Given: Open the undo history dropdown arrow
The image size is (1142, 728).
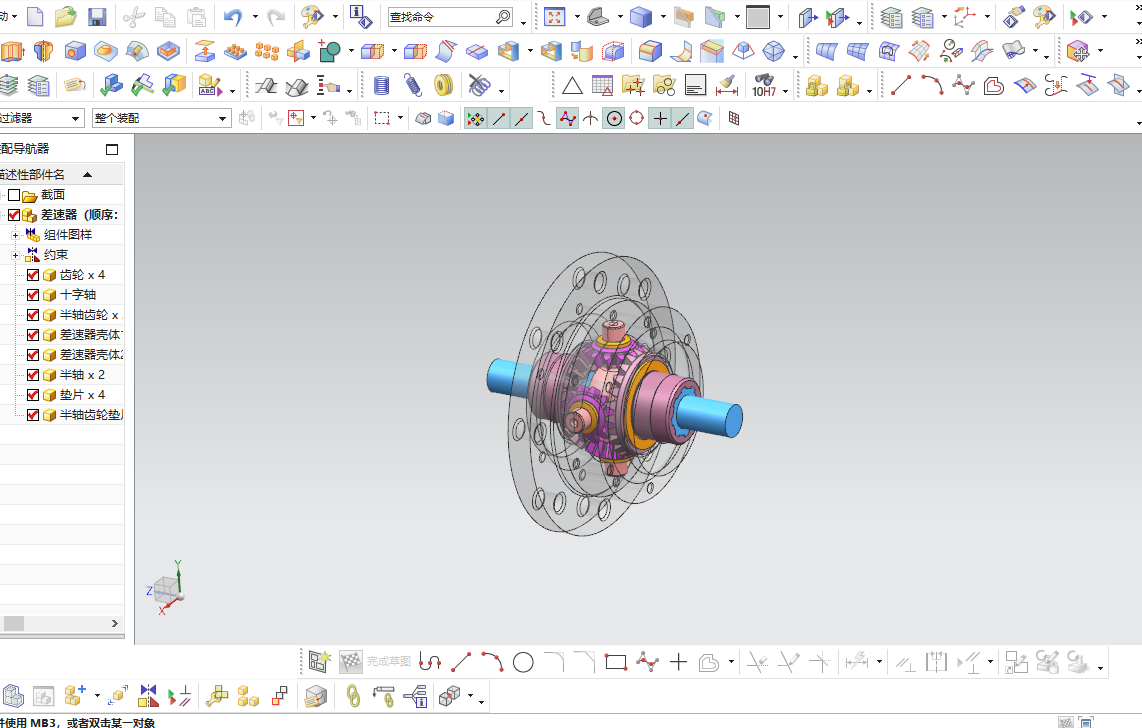Looking at the screenshot, I should (x=255, y=17).
